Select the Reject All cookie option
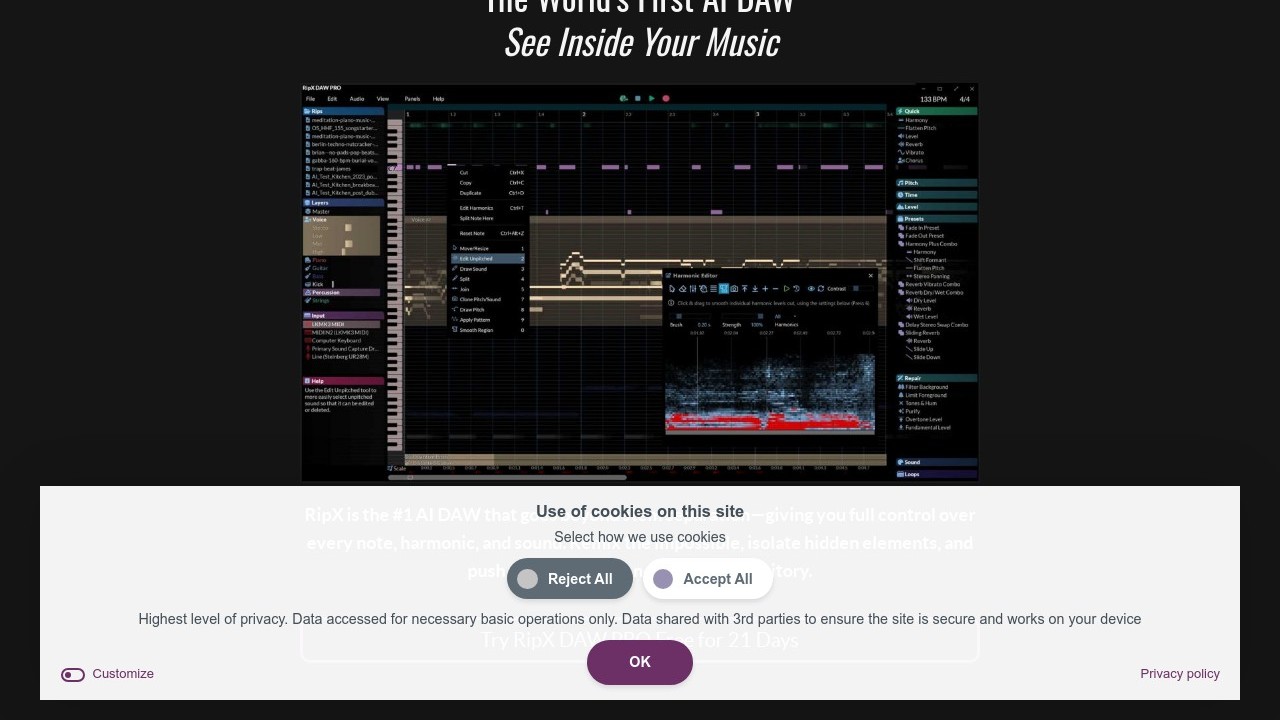Viewport: 1280px width, 720px height. (569, 579)
